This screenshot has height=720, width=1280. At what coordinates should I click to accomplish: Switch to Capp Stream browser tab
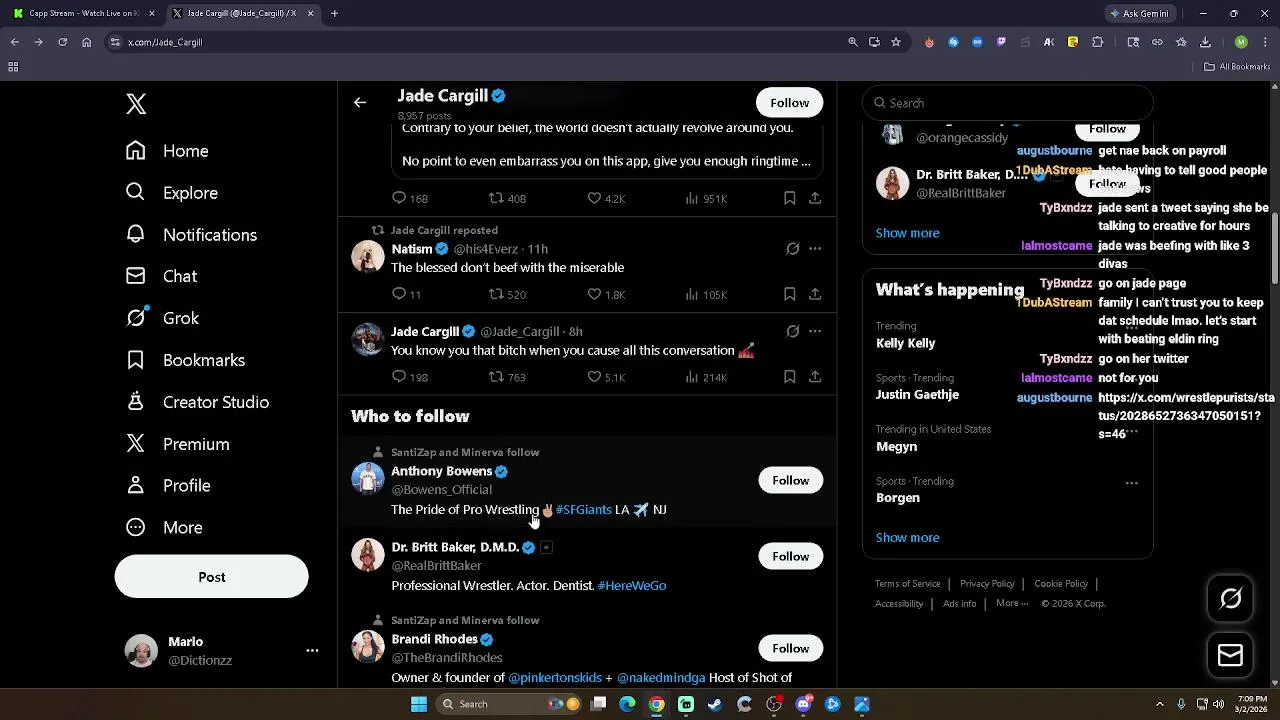tap(82, 14)
